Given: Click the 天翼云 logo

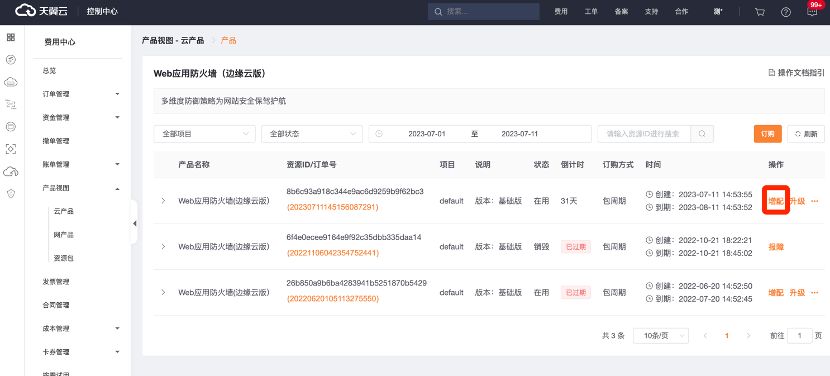Looking at the screenshot, I should (41, 11).
